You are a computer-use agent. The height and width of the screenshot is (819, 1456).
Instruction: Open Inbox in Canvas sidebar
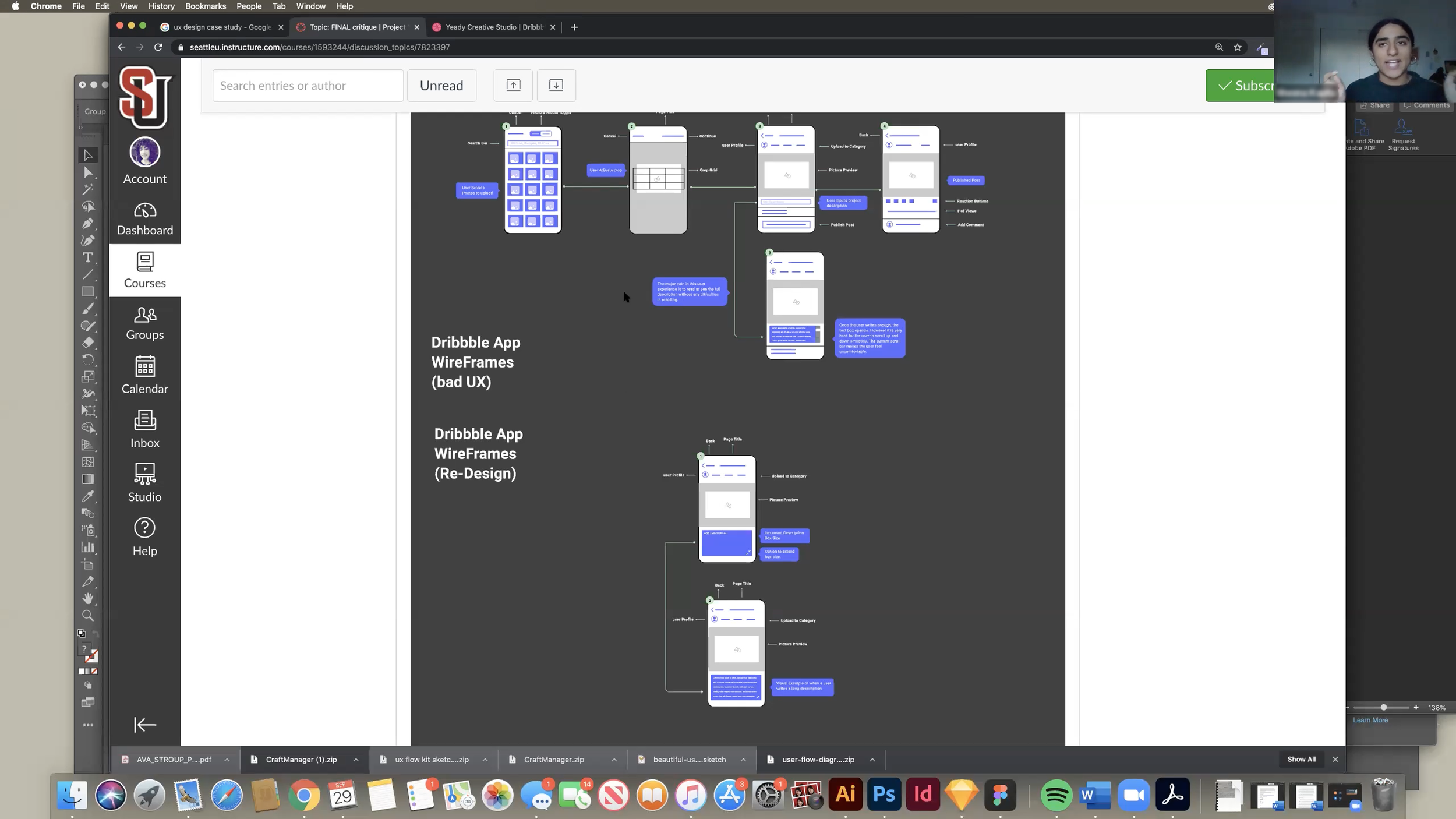144,429
